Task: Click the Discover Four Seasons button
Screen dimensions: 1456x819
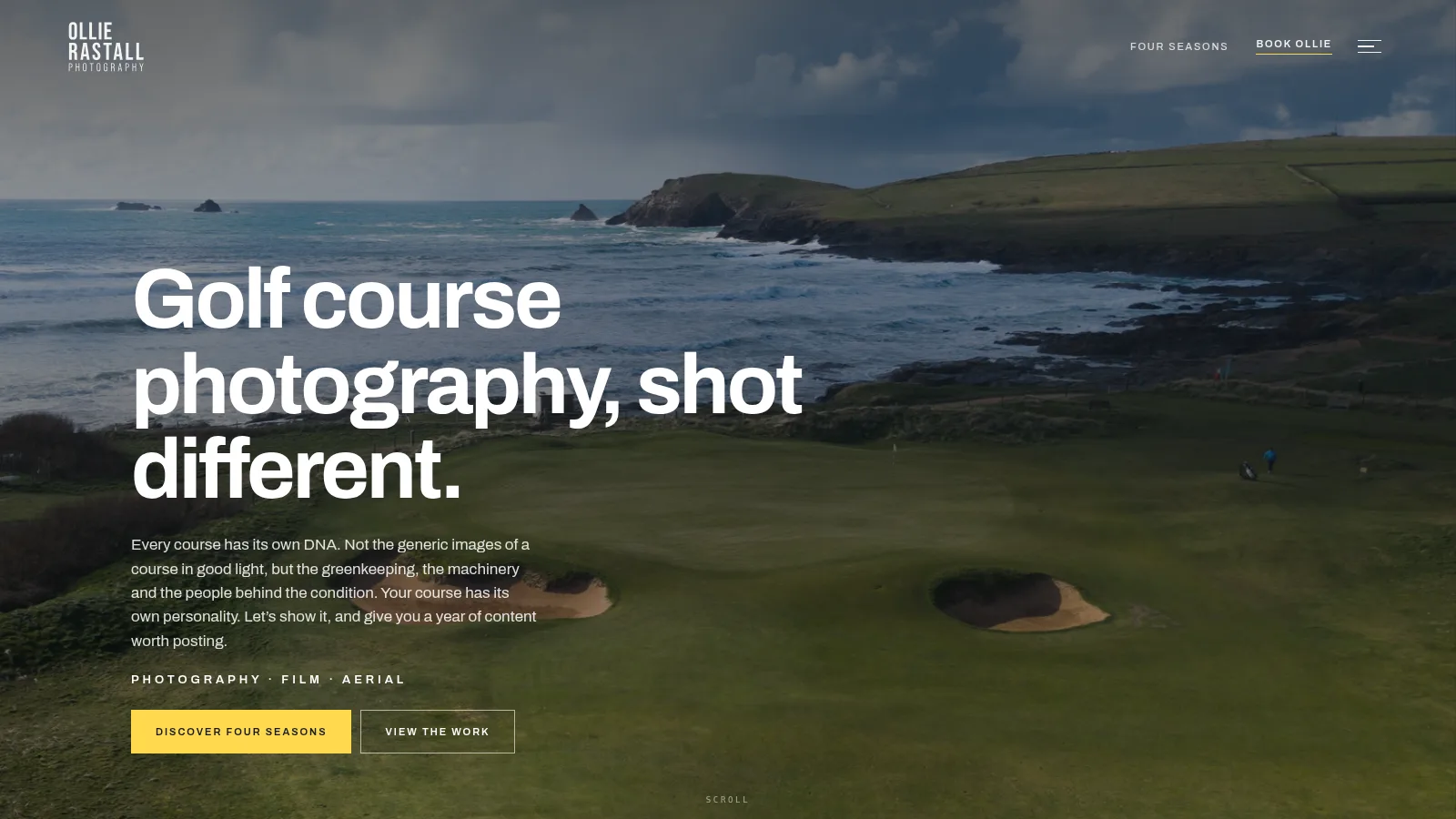Action: pyautogui.click(x=241, y=732)
